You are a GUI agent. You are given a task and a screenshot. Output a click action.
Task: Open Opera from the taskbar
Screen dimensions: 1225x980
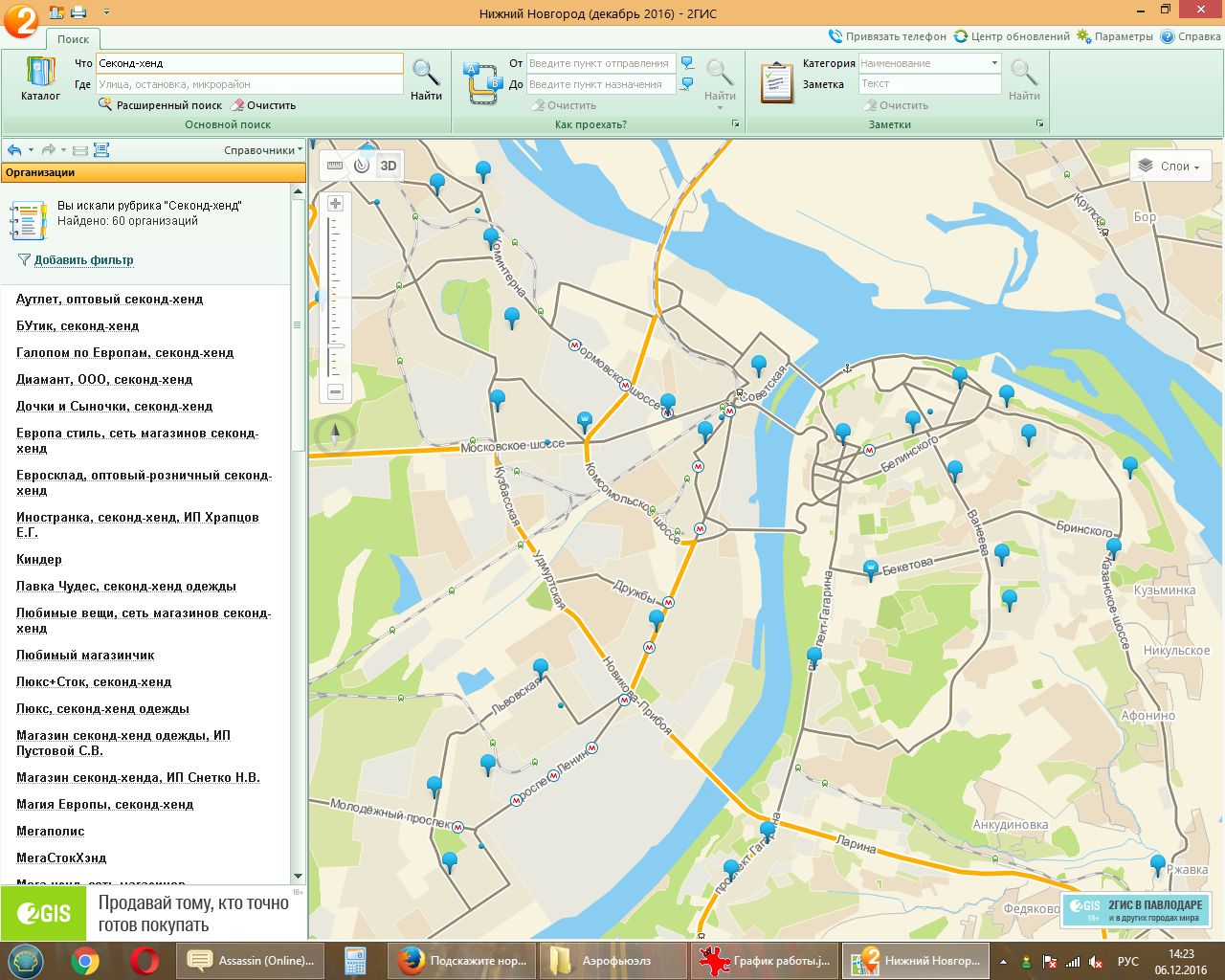(x=145, y=961)
